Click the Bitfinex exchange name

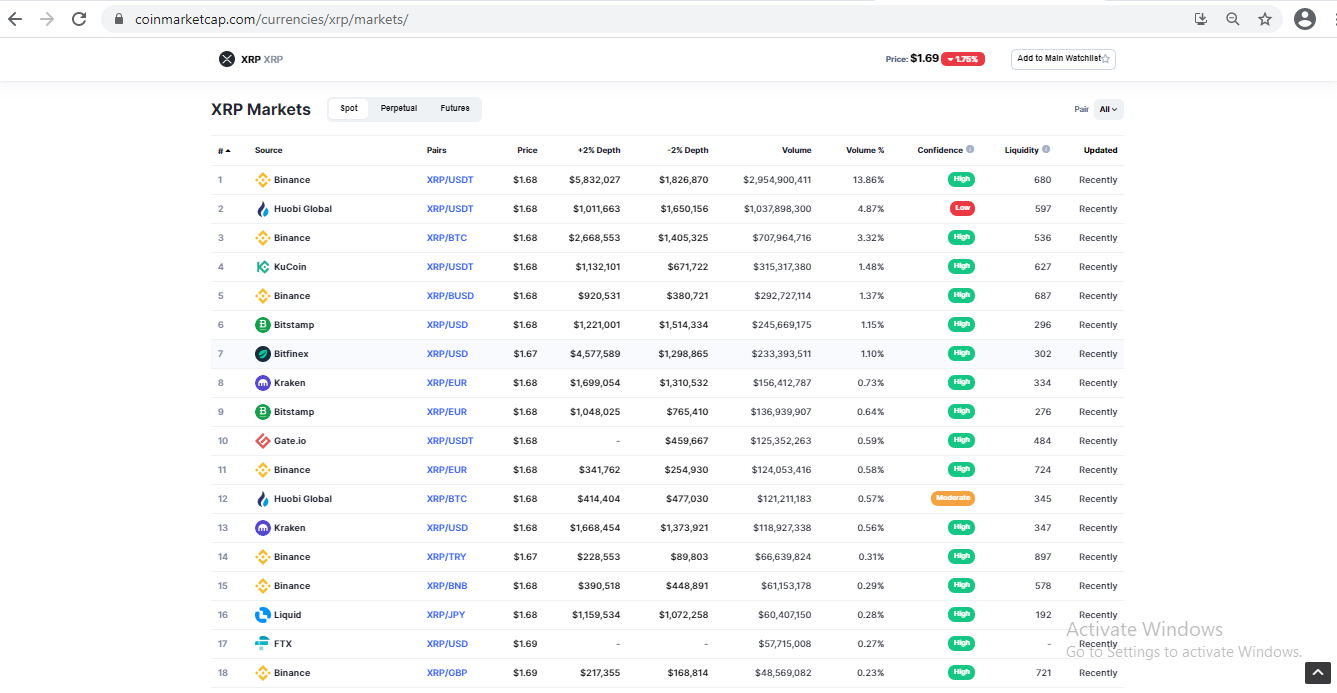click(x=291, y=354)
